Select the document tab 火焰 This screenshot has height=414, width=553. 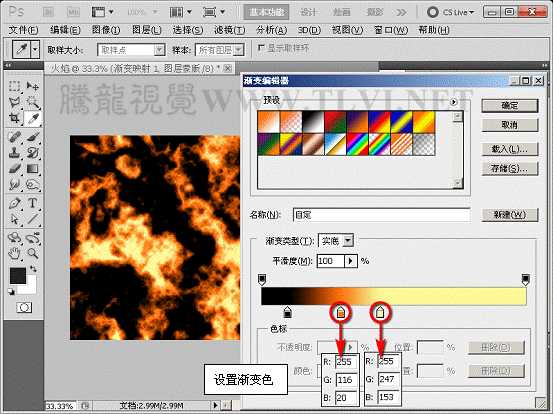[139, 68]
